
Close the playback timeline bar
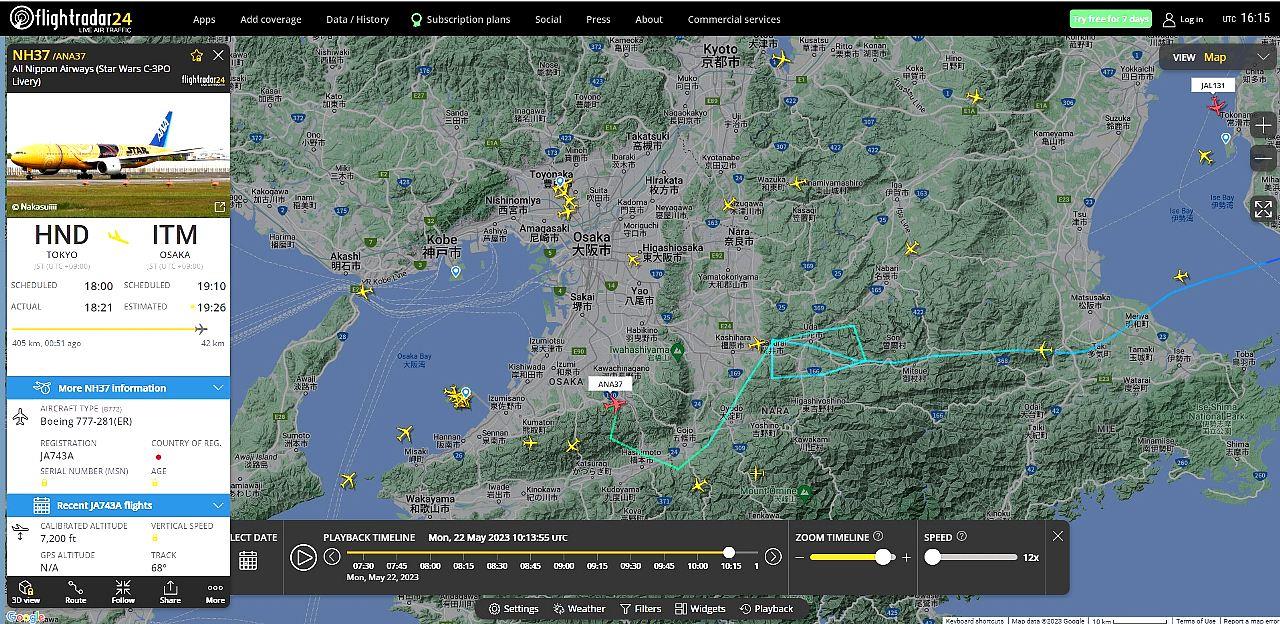(1058, 536)
